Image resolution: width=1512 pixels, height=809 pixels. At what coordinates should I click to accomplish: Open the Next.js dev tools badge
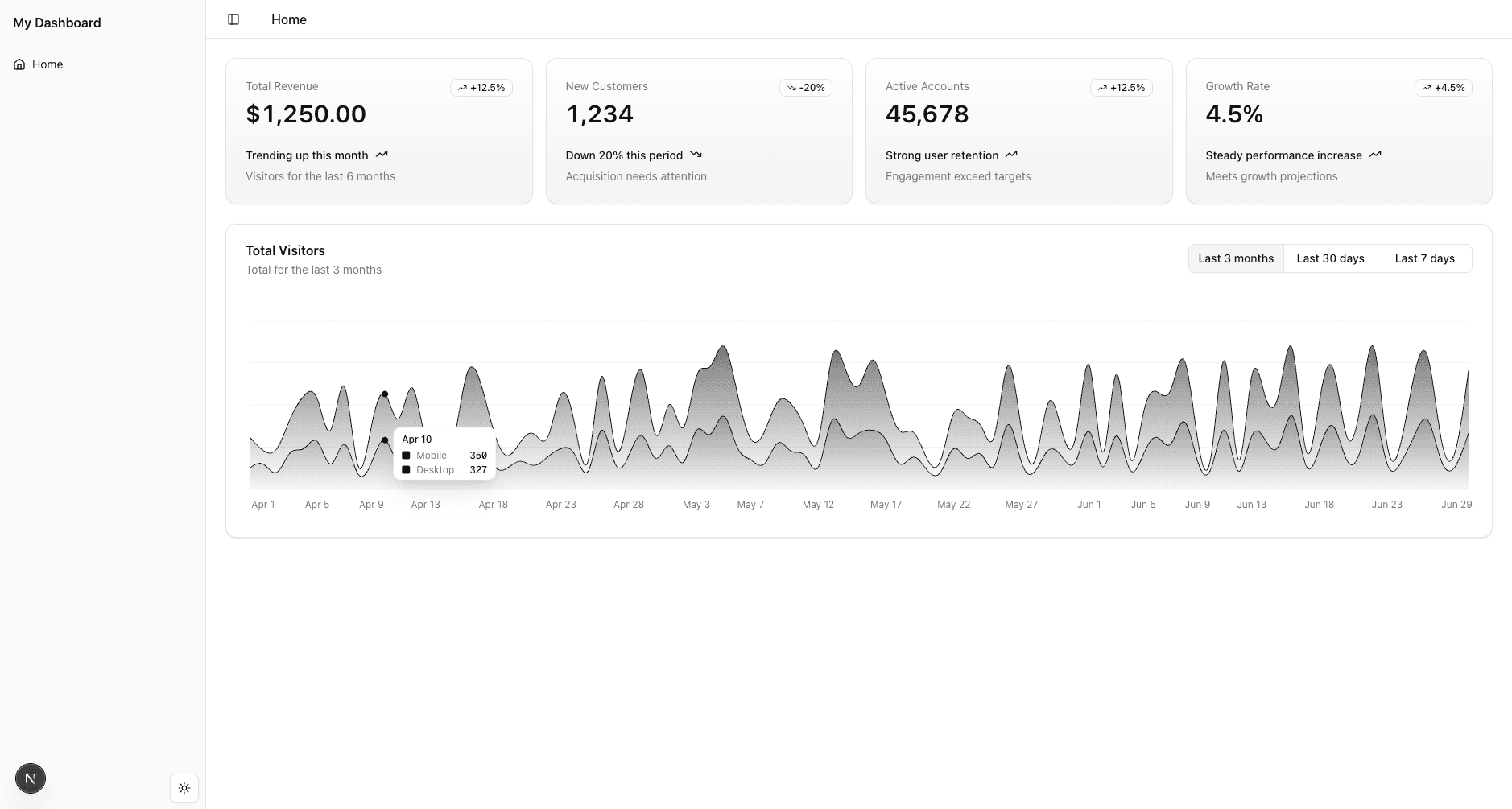coord(31,778)
